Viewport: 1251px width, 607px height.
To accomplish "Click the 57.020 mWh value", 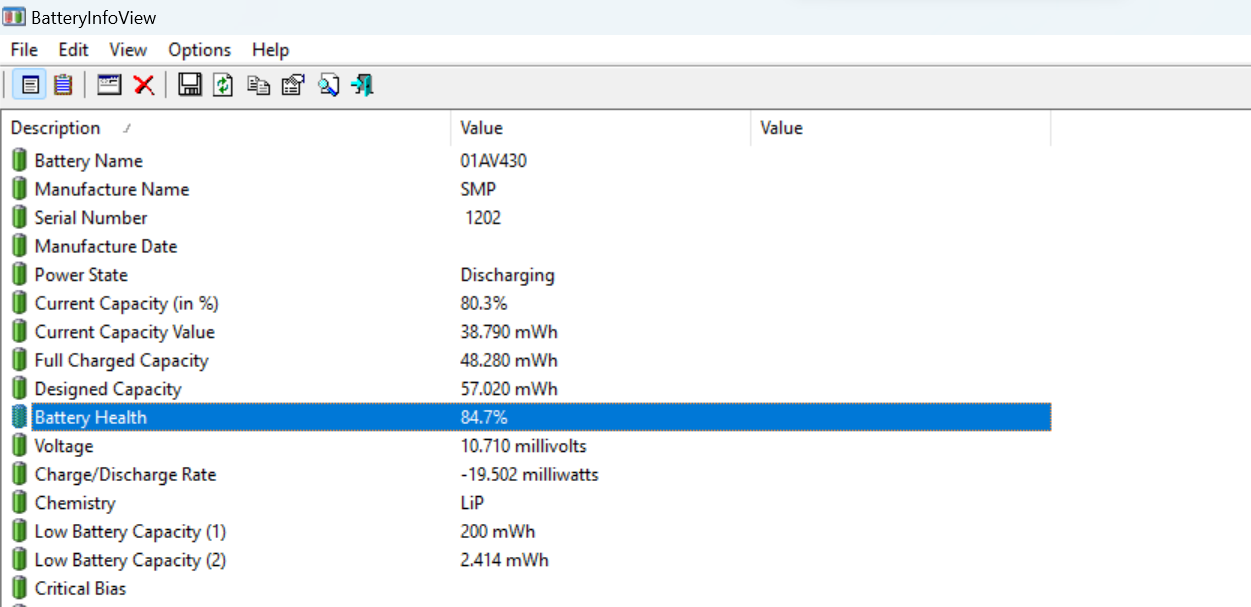I will 509,389.
